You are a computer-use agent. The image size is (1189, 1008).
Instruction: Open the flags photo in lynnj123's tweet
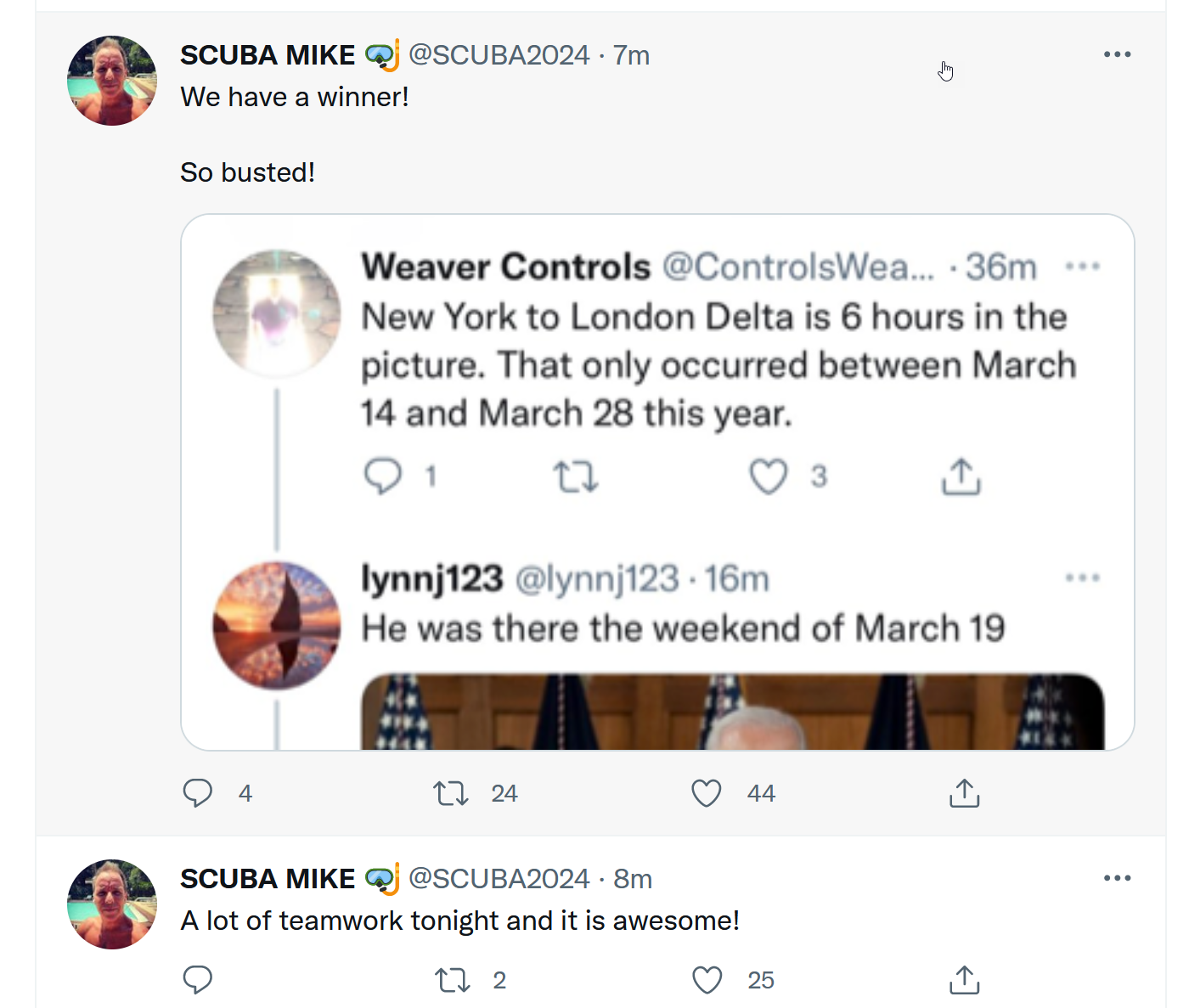pos(733,712)
